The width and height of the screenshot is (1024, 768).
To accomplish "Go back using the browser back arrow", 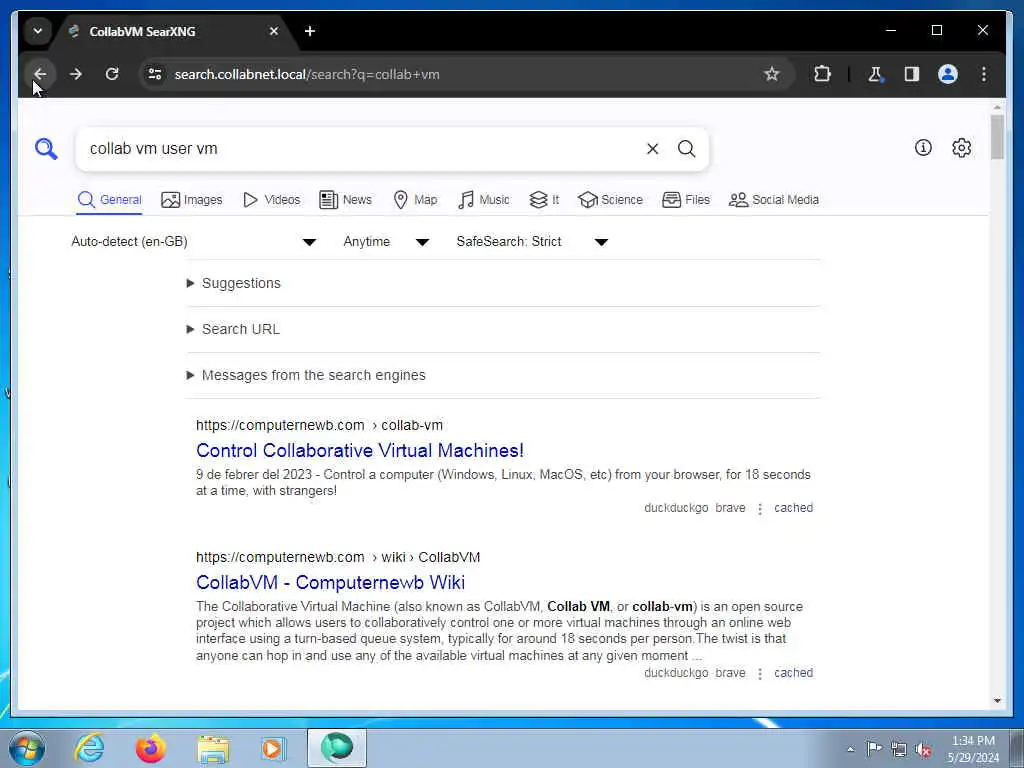I will coord(40,74).
